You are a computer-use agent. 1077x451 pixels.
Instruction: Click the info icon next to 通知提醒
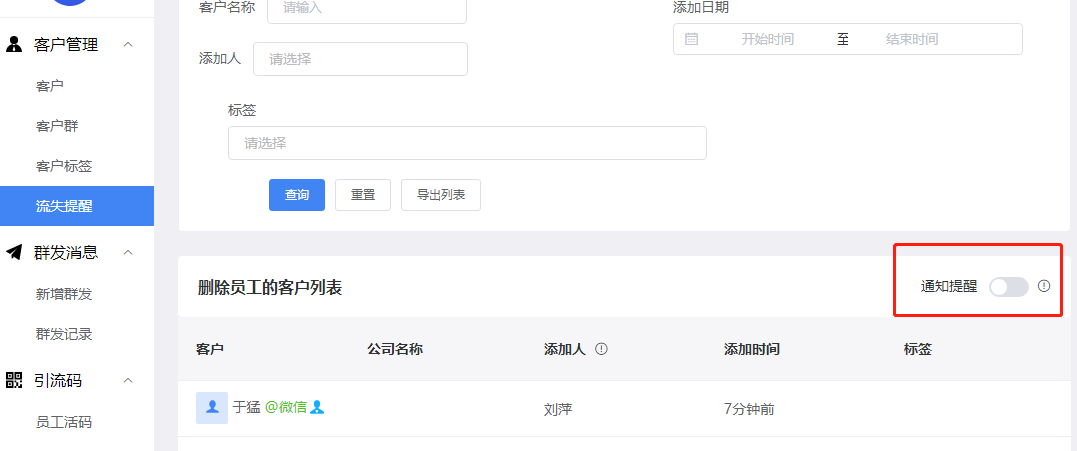pos(1044,286)
